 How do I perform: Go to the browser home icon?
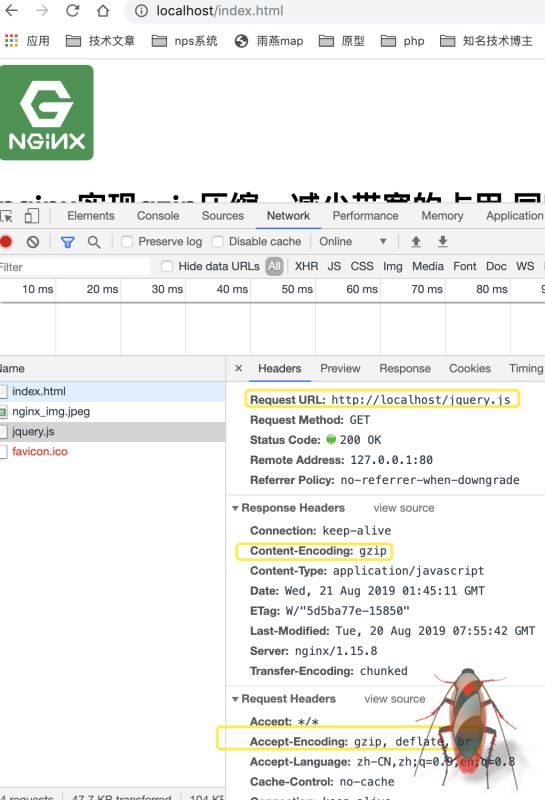click(103, 11)
